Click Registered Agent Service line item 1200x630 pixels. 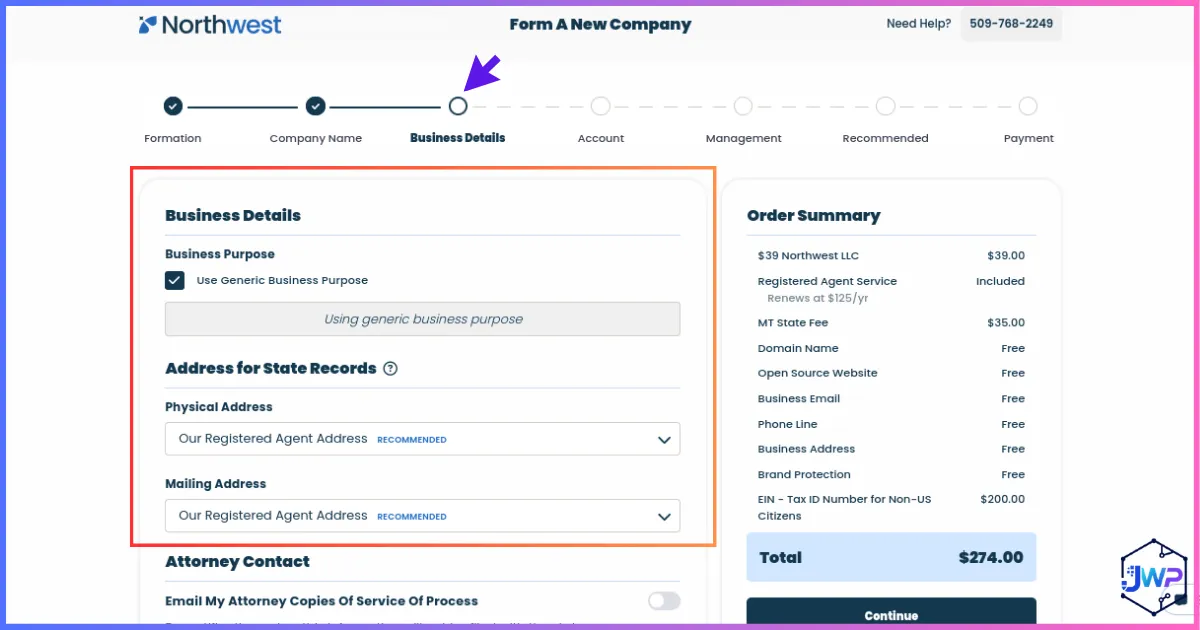coord(891,281)
